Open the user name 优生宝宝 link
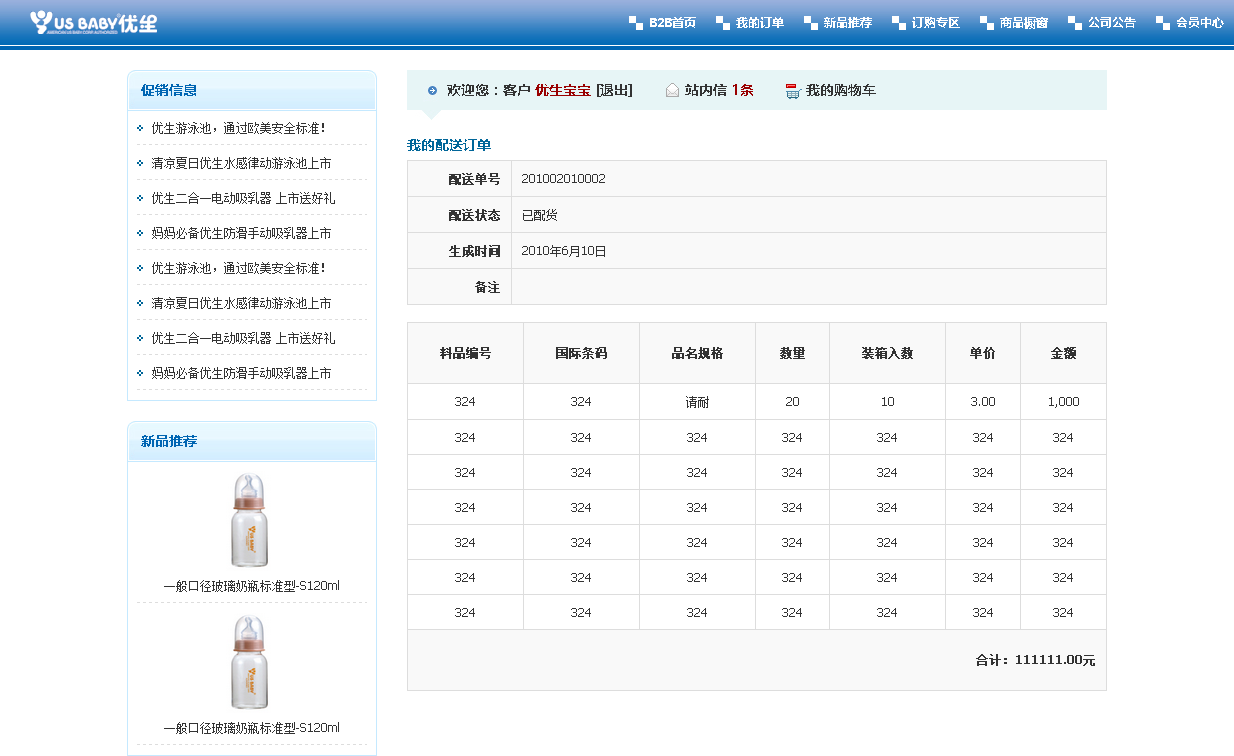This screenshot has height=756, width=1234. pos(562,91)
